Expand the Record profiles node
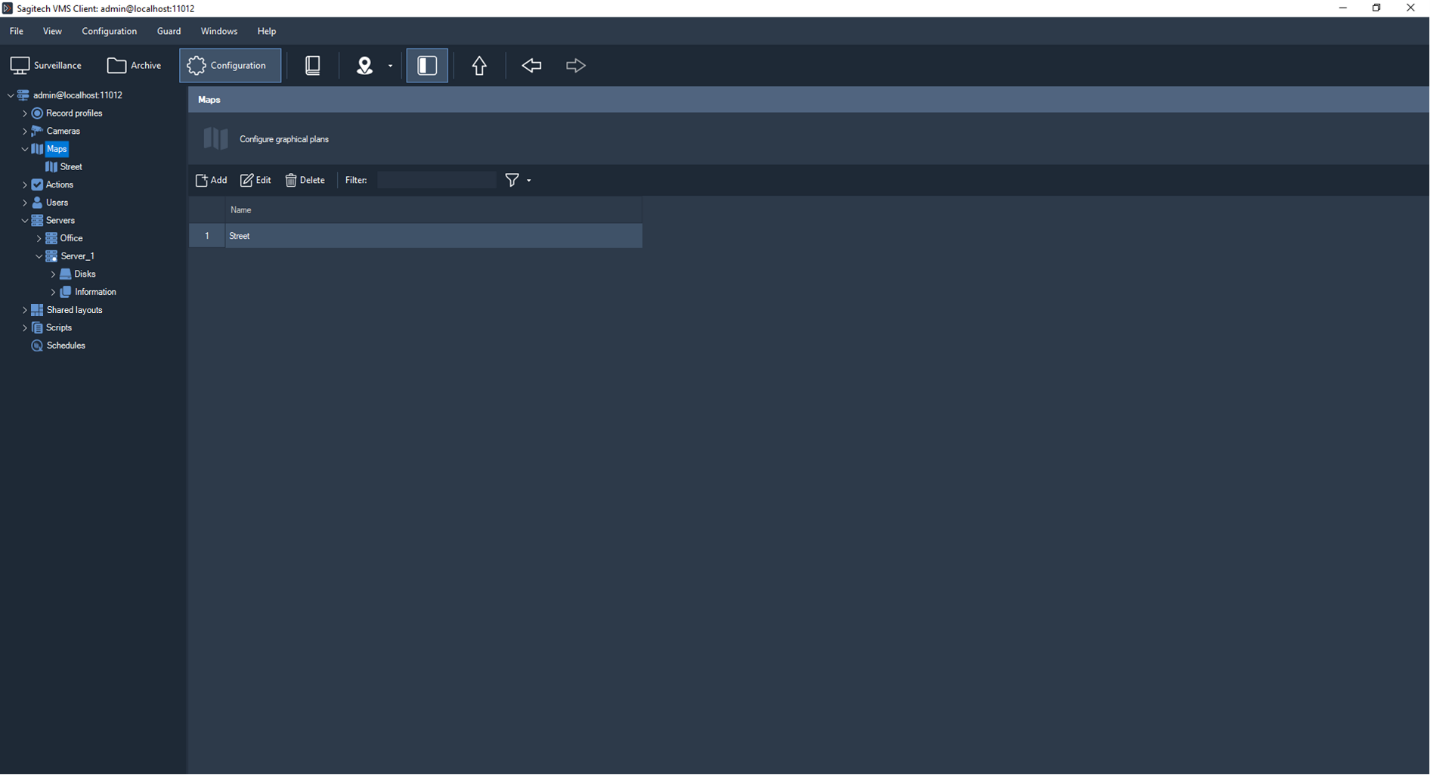Screen dimensions: 1430x775 (25, 113)
